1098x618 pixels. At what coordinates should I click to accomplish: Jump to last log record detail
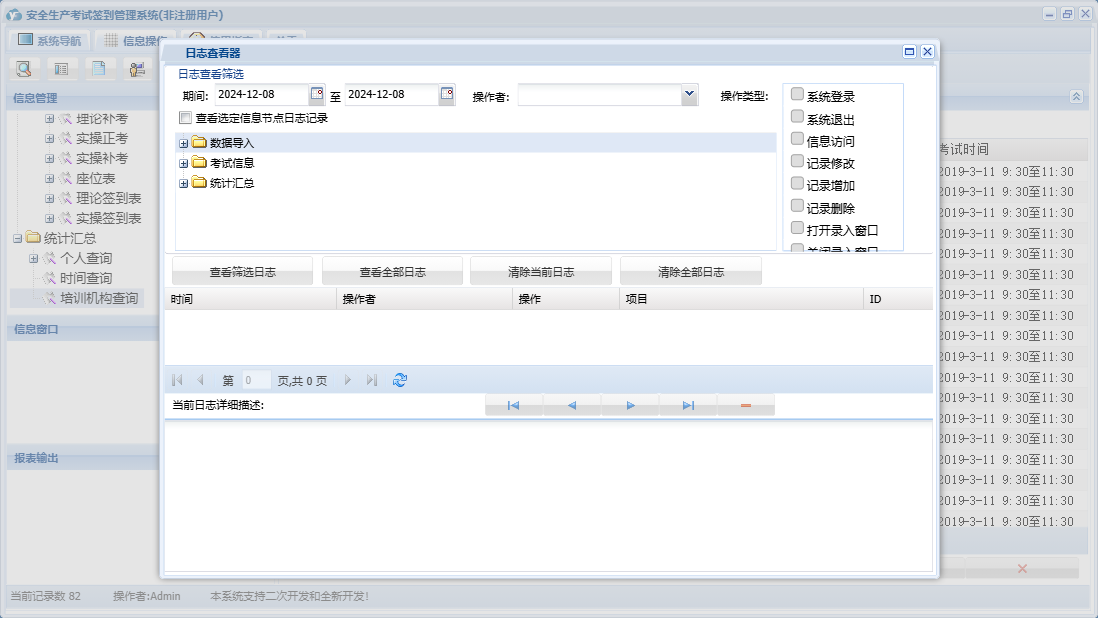click(688, 405)
